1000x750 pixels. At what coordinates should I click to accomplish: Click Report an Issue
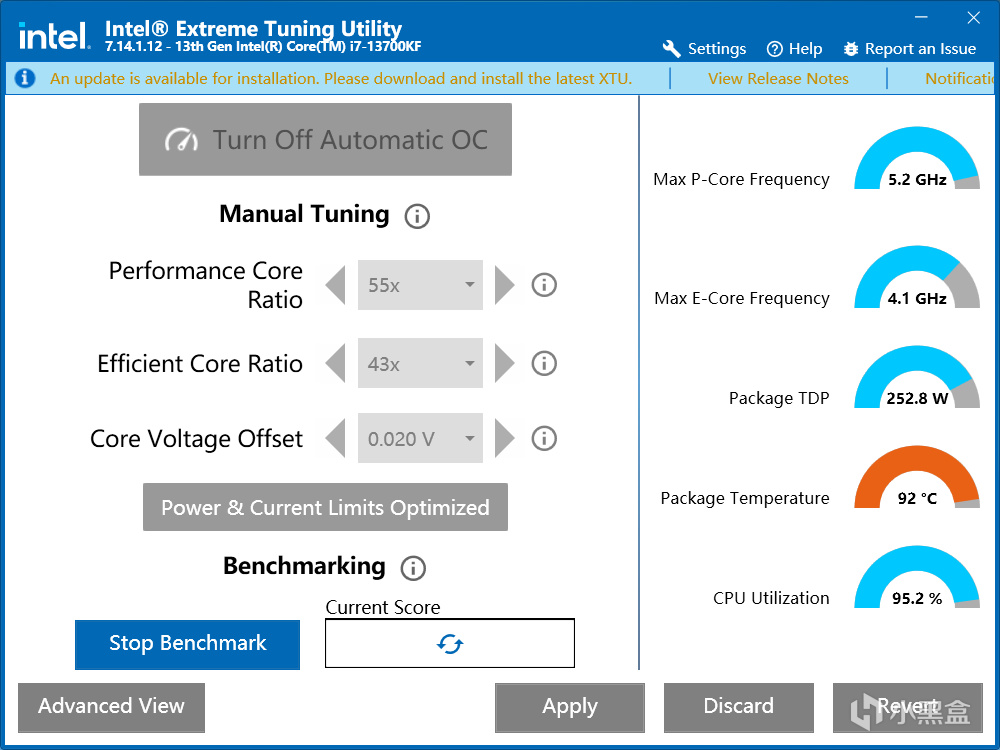909,49
